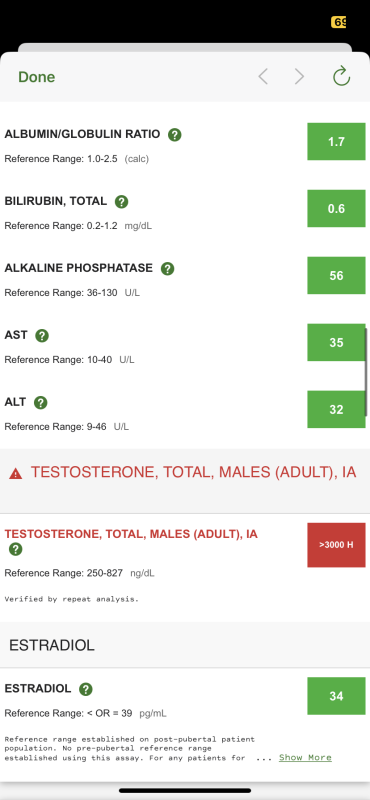Go back with the left chevron
The width and height of the screenshot is (370, 800).
(x=263, y=77)
